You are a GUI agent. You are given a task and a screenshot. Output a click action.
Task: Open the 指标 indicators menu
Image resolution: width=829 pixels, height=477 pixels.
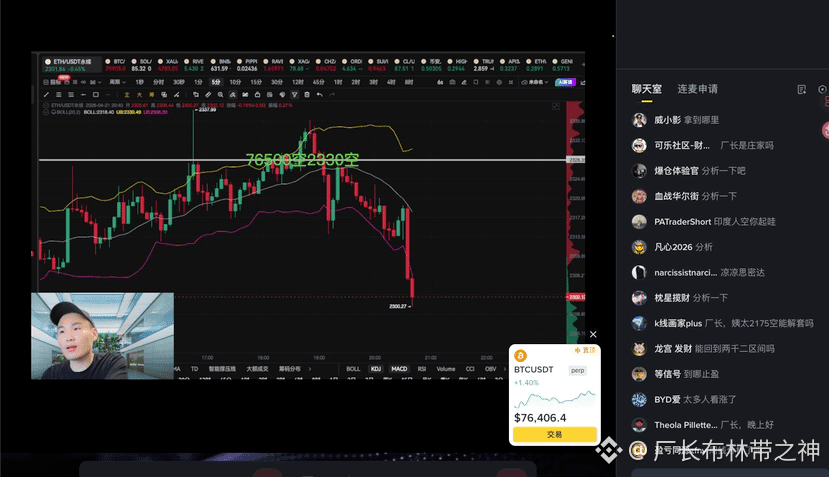click(52, 82)
